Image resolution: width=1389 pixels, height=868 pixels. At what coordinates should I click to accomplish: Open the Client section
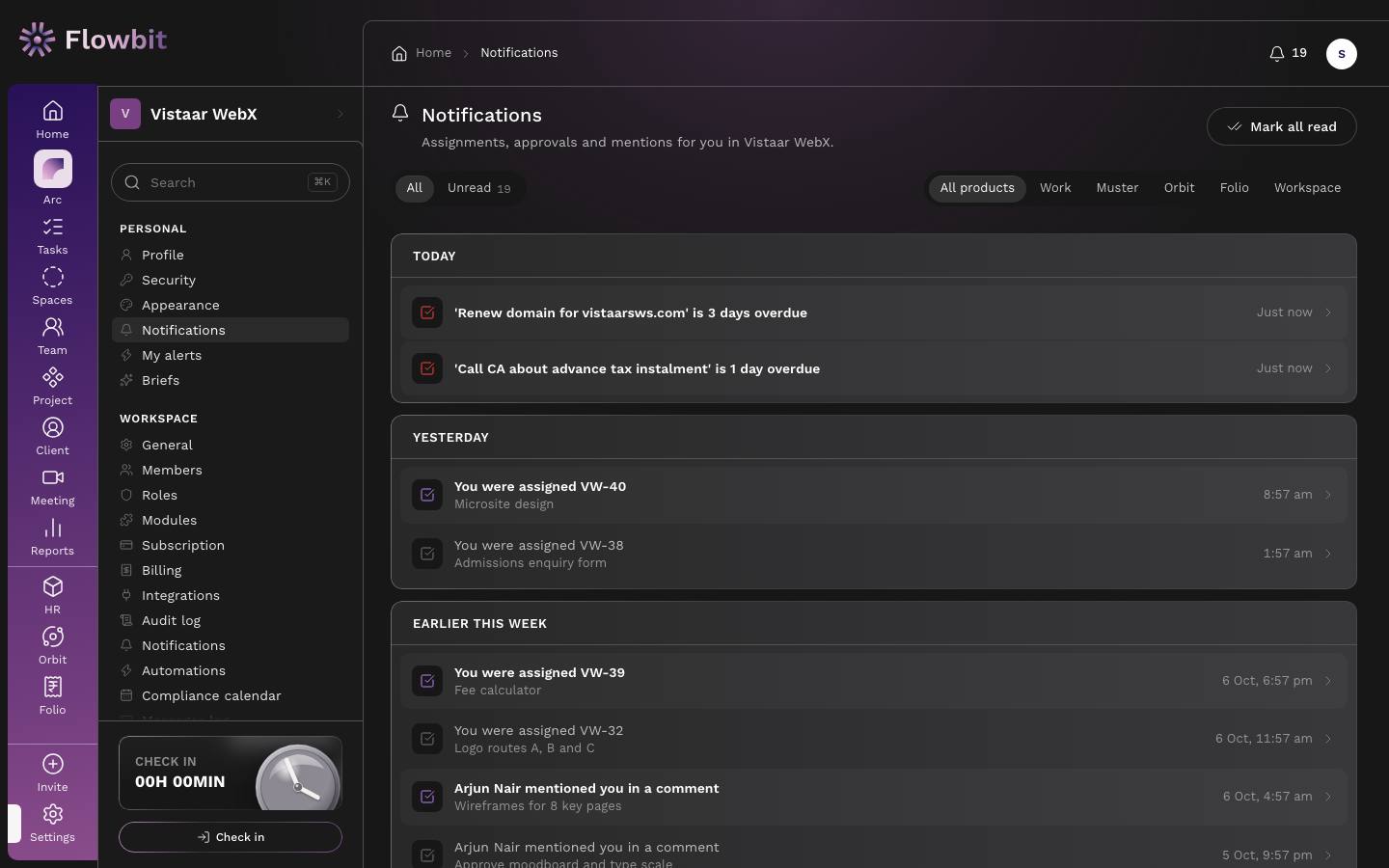click(52, 437)
